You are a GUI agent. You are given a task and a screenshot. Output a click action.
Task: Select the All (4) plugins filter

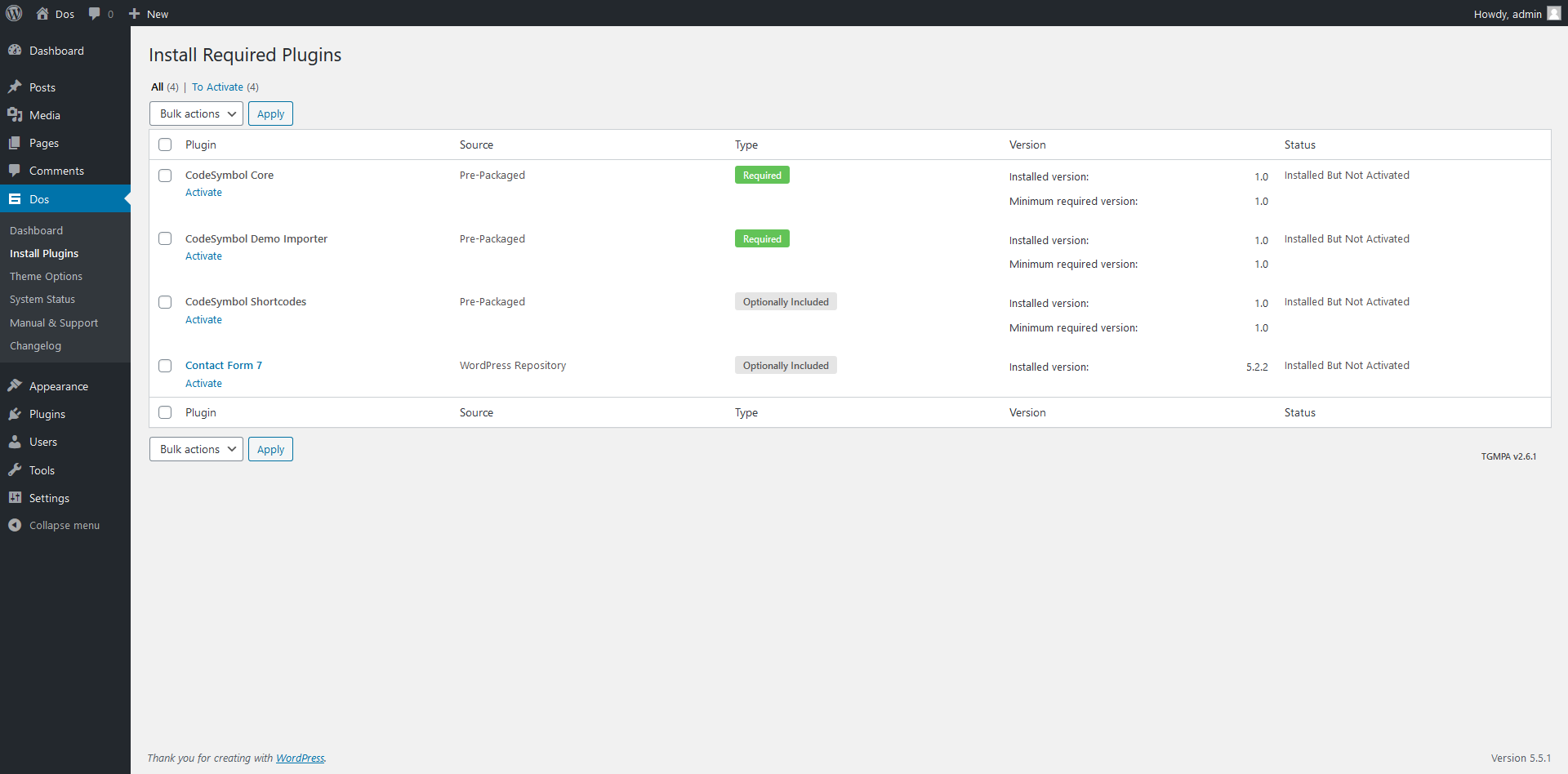point(164,87)
